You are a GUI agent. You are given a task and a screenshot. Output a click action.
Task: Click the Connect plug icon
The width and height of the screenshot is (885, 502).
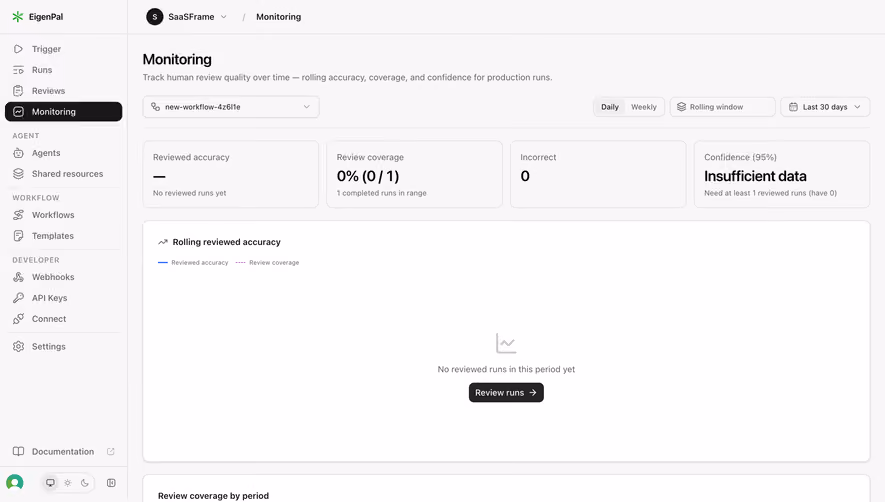point(19,319)
